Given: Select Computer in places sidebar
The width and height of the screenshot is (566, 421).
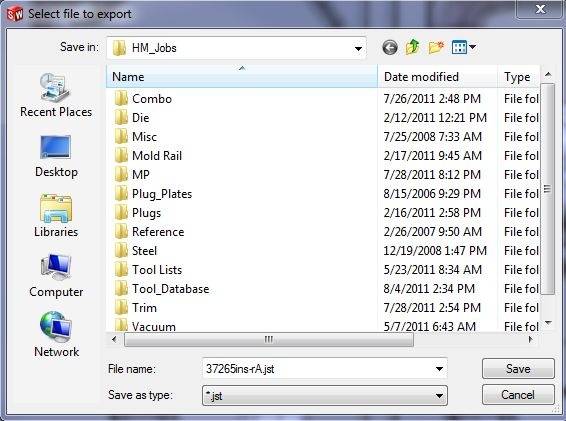Looking at the screenshot, I should [56, 276].
